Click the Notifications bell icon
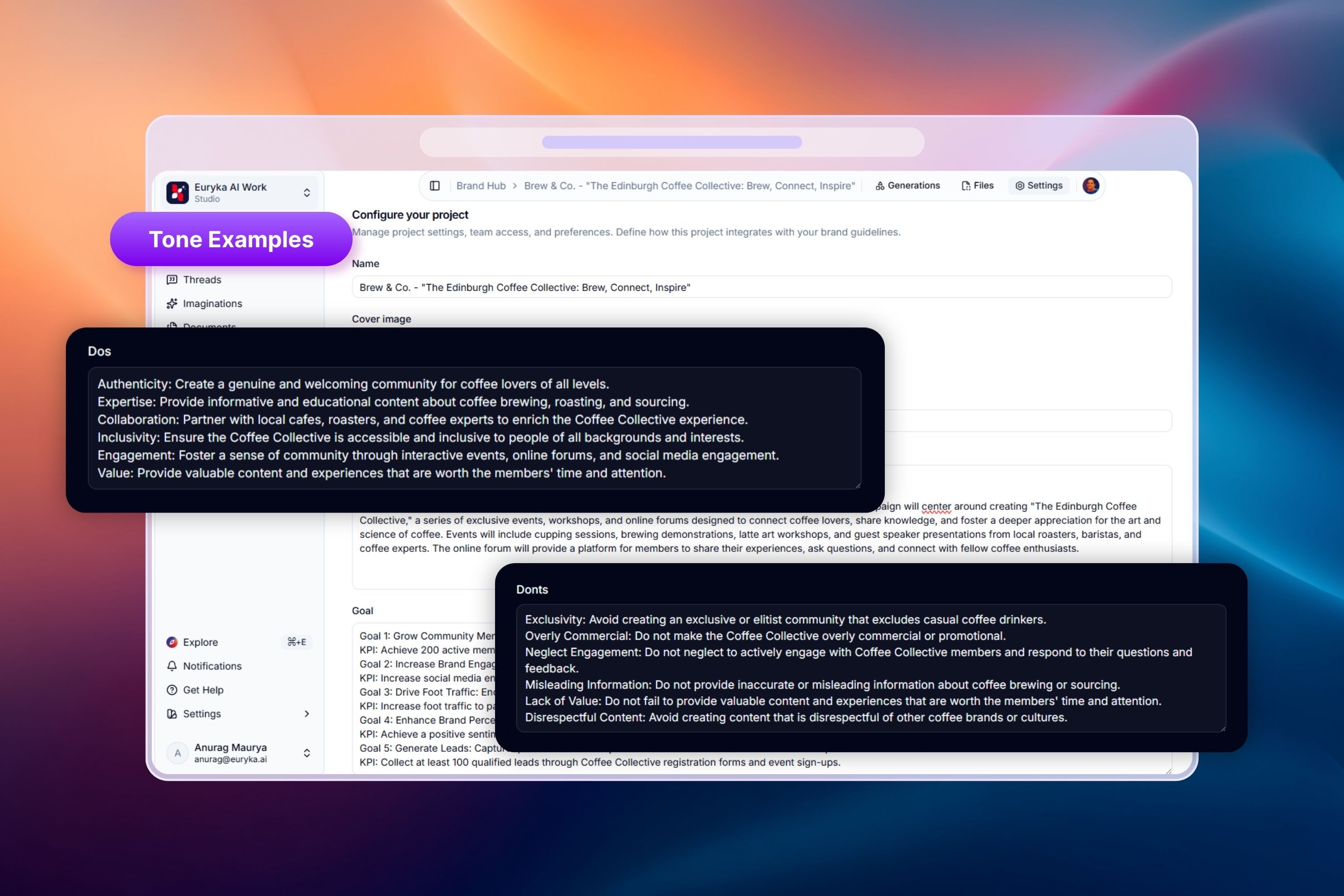 click(172, 666)
